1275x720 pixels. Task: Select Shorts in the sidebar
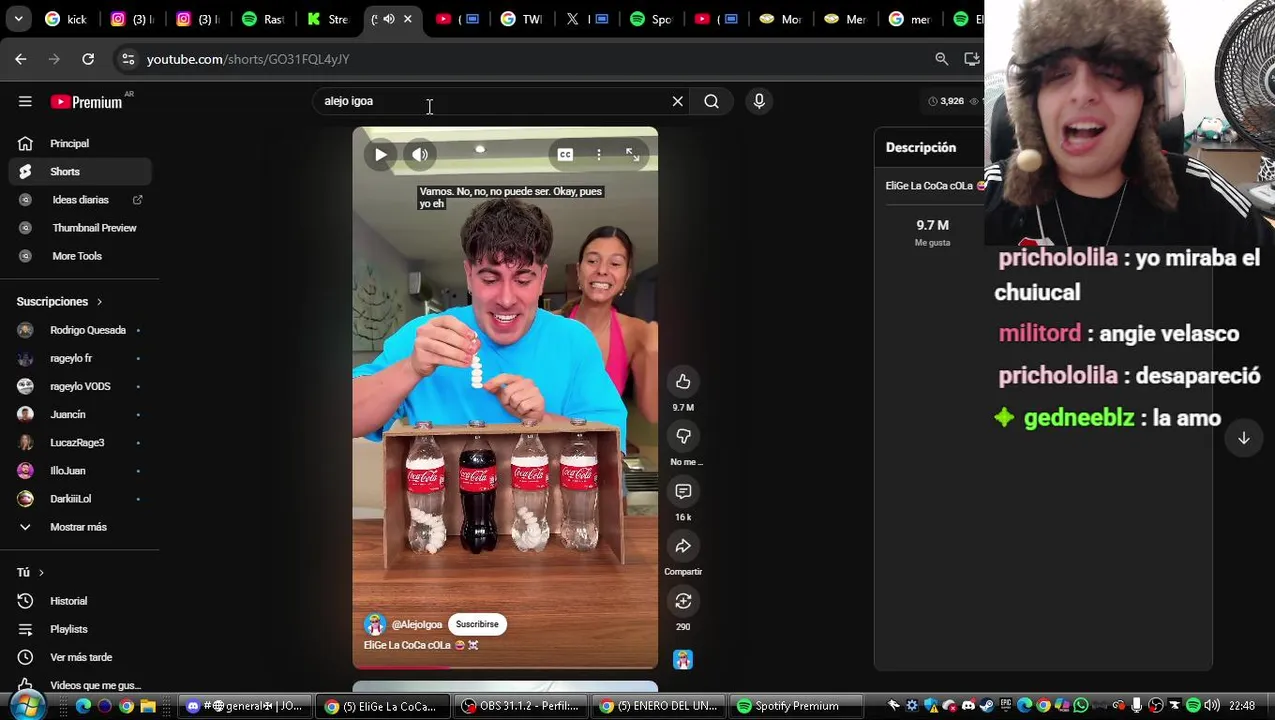[x=80, y=172]
